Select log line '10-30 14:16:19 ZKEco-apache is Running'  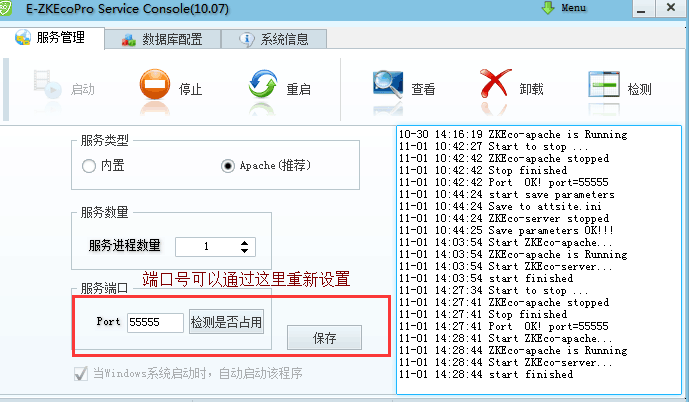[x=513, y=134]
